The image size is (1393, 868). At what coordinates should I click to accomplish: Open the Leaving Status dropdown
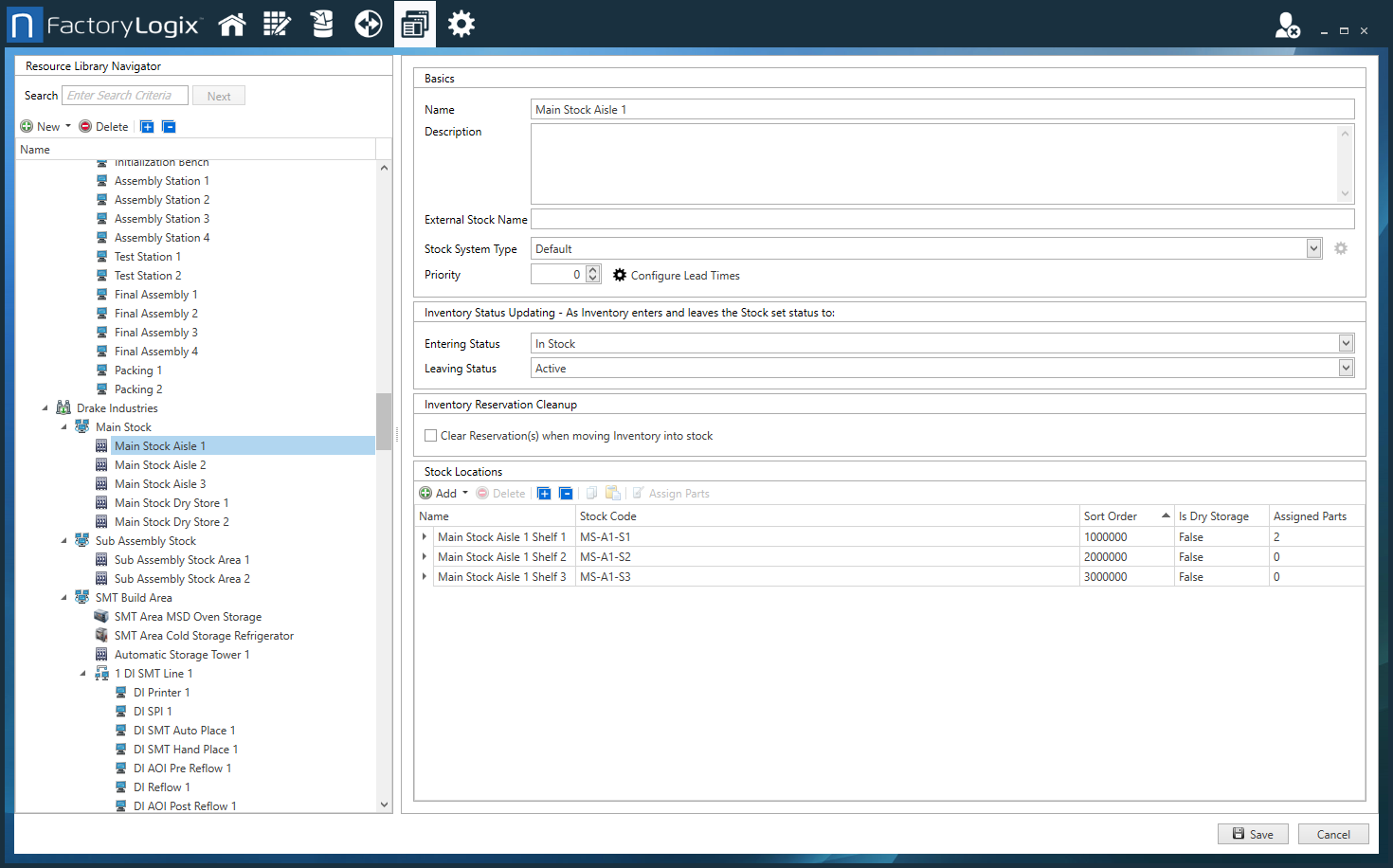click(1346, 369)
